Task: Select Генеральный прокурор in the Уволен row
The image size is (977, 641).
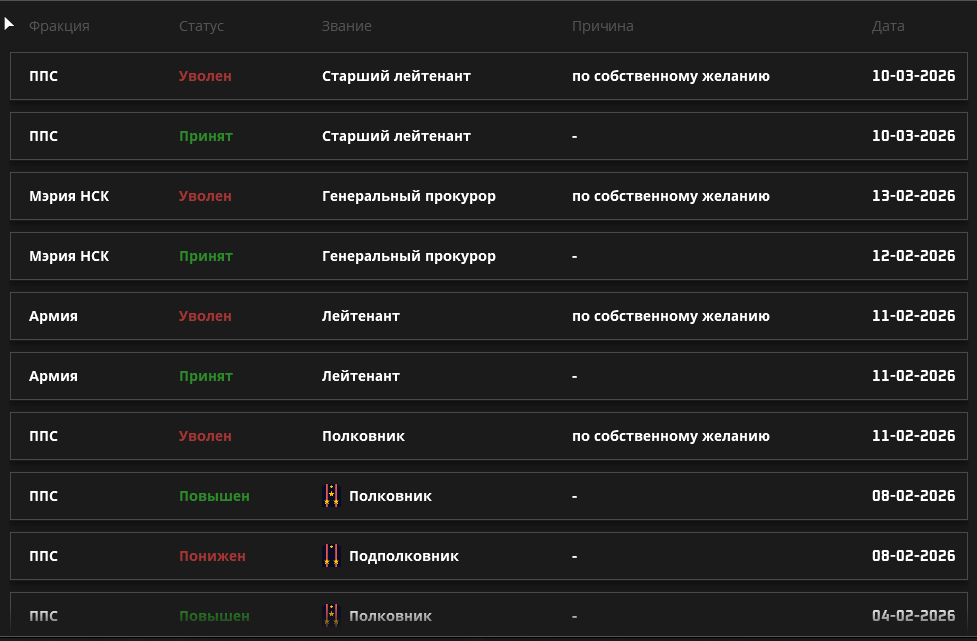Action: point(408,196)
